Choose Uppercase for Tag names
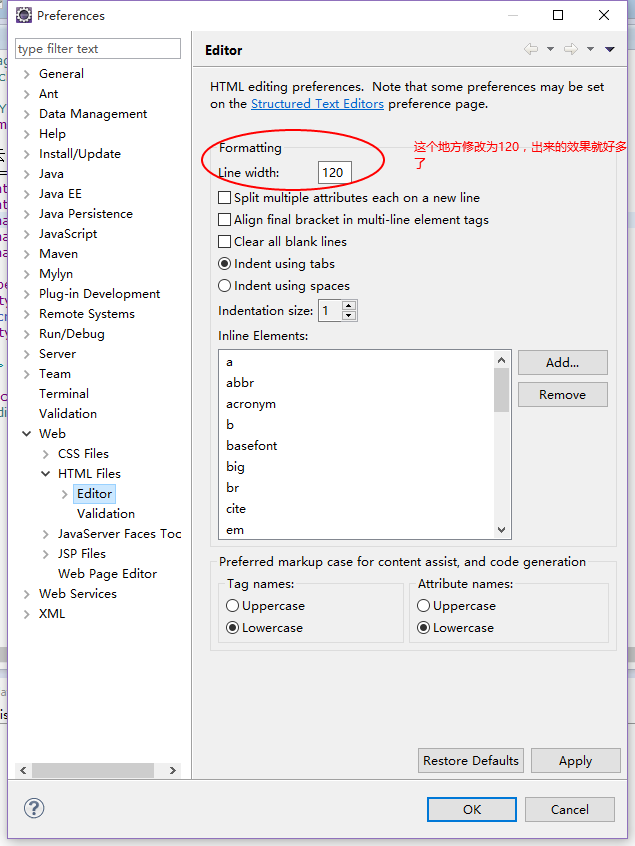The image size is (635, 846). coord(233,605)
